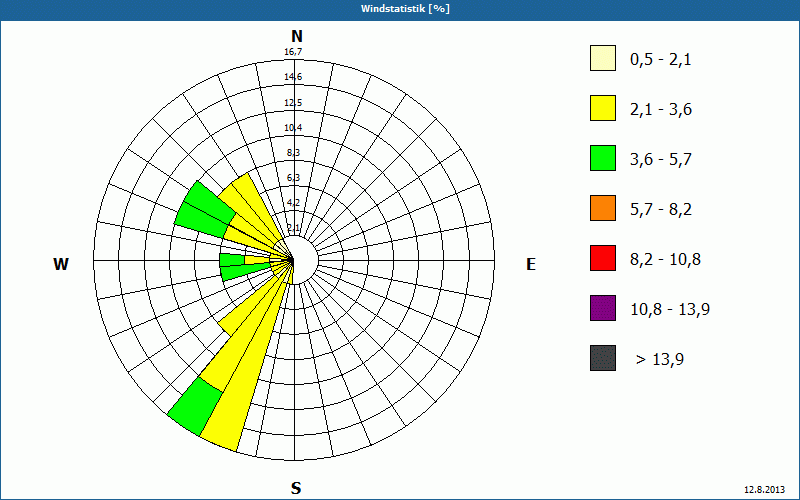This screenshot has width=800, height=500.
Task: Click the W compass label
Action: 61,264
